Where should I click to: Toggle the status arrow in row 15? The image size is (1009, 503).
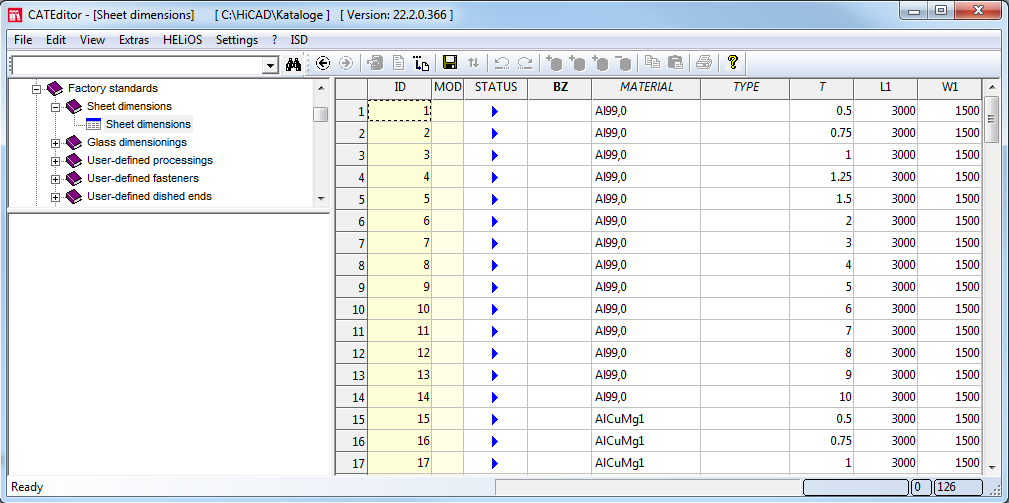coord(494,419)
